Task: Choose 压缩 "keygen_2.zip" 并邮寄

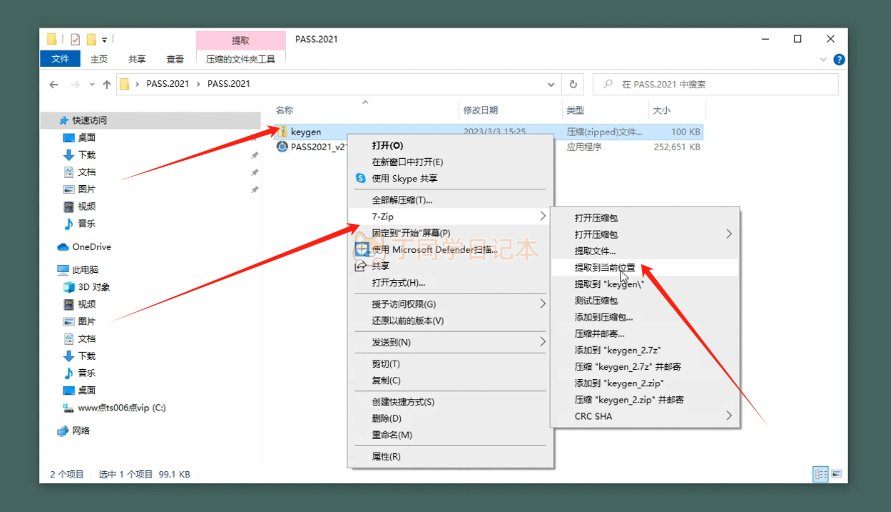Action: point(646,399)
